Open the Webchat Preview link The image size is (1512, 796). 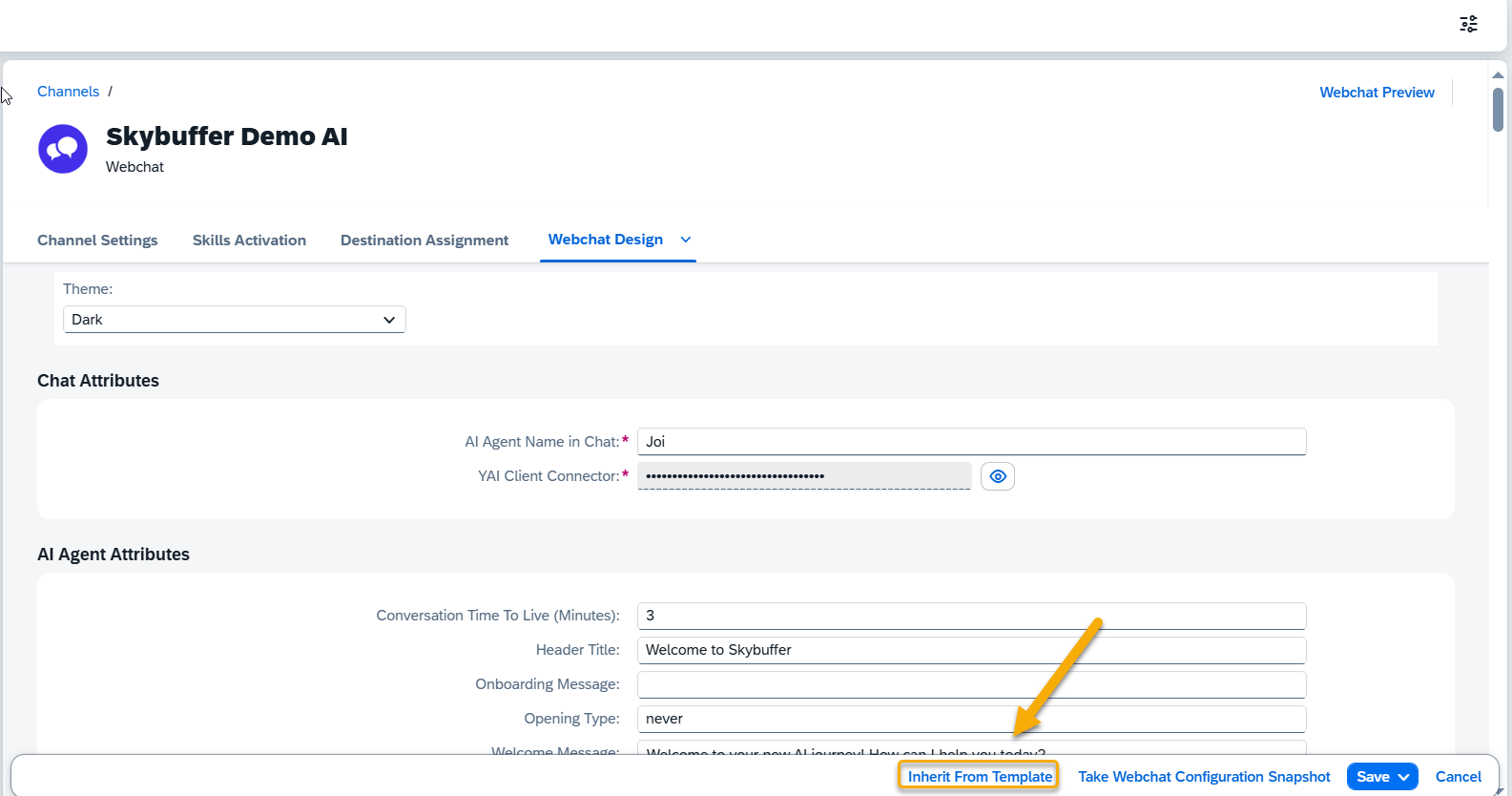pyautogui.click(x=1377, y=93)
